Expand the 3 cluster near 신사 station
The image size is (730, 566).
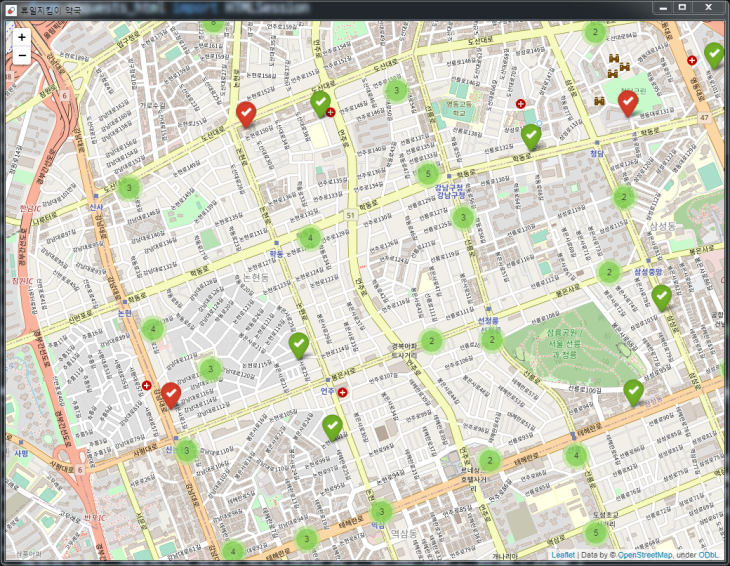point(128,187)
